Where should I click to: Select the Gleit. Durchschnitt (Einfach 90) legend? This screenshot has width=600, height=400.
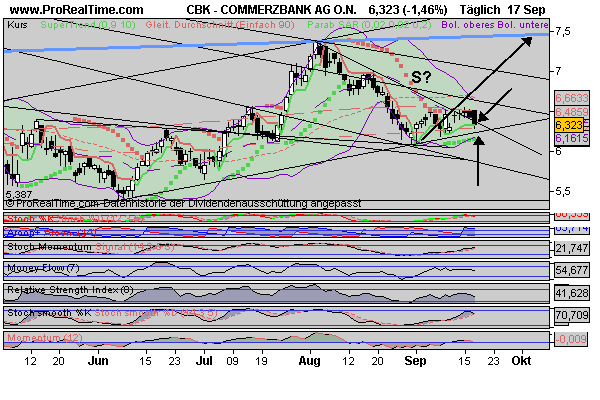[220, 25]
